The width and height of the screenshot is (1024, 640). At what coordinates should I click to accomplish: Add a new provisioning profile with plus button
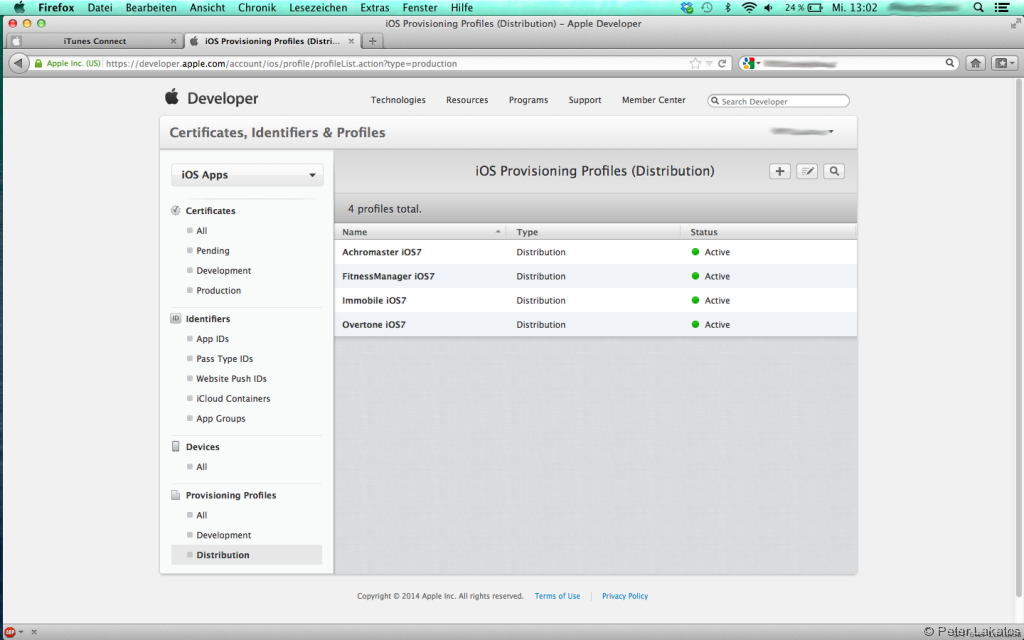pos(780,171)
